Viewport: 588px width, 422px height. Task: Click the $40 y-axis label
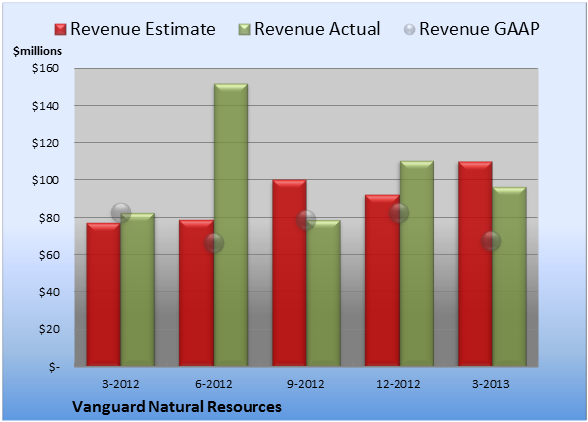point(49,292)
